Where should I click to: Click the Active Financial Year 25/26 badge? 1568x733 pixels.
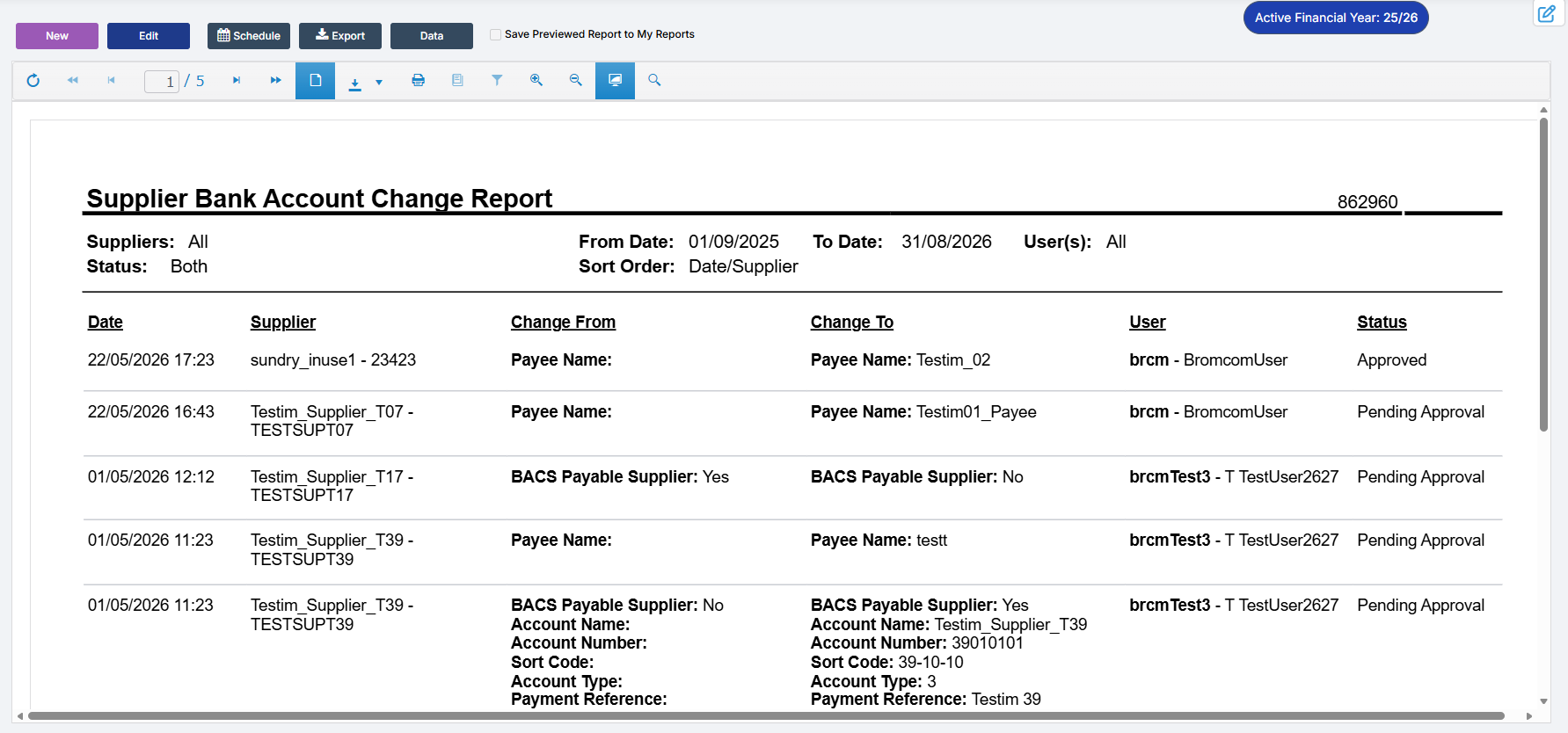pos(1336,18)
